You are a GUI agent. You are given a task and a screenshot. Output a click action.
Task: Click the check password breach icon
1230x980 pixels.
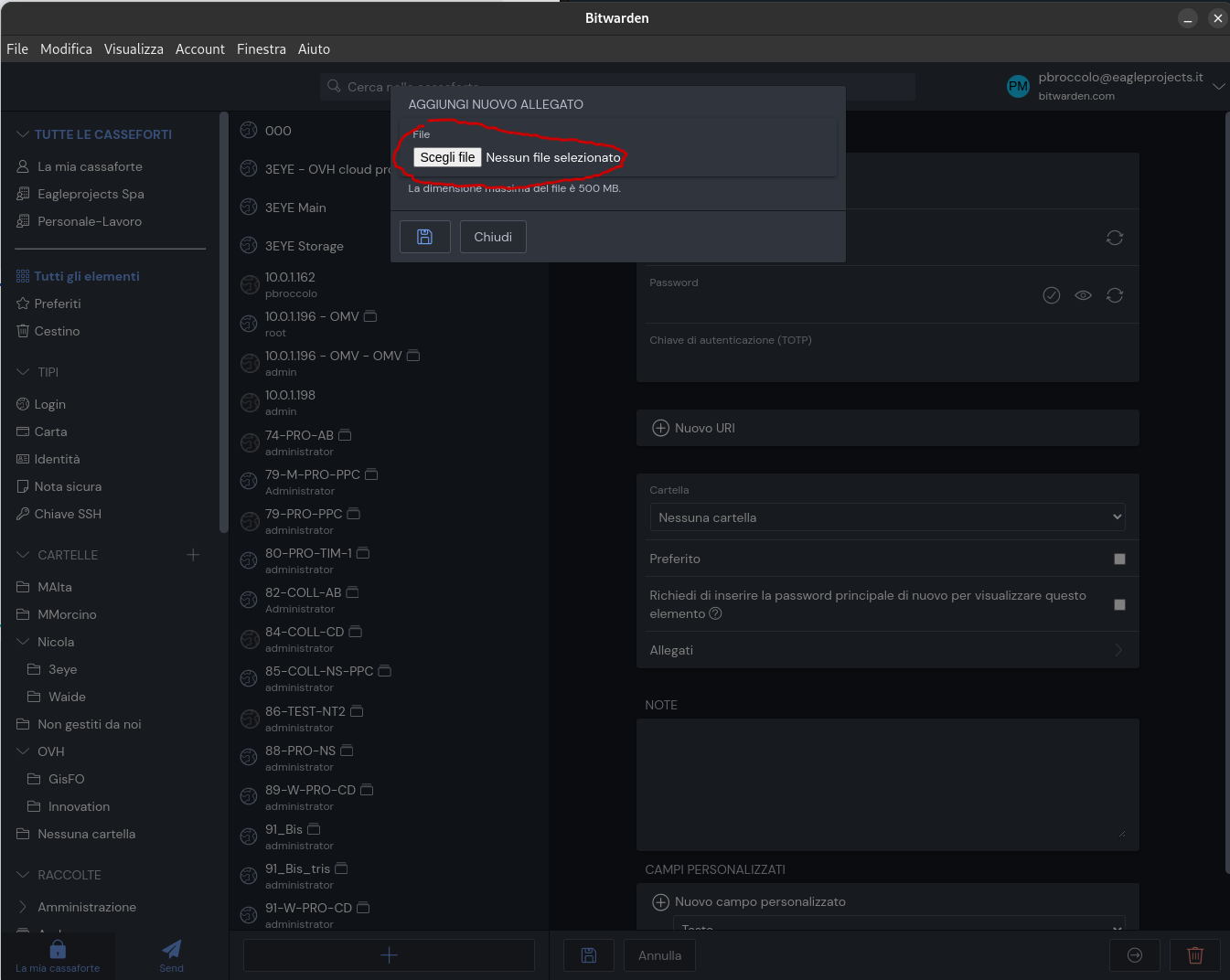coord(1052,295)
